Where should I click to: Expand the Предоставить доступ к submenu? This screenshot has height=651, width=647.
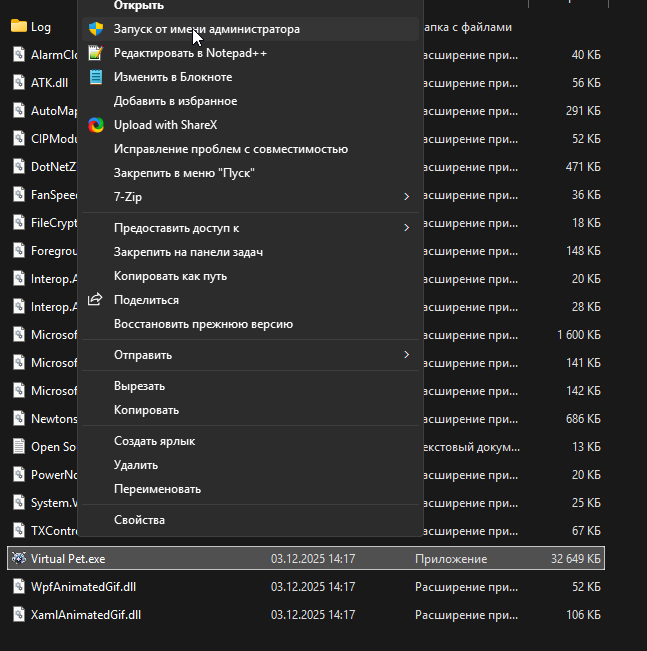coord(406,228)
